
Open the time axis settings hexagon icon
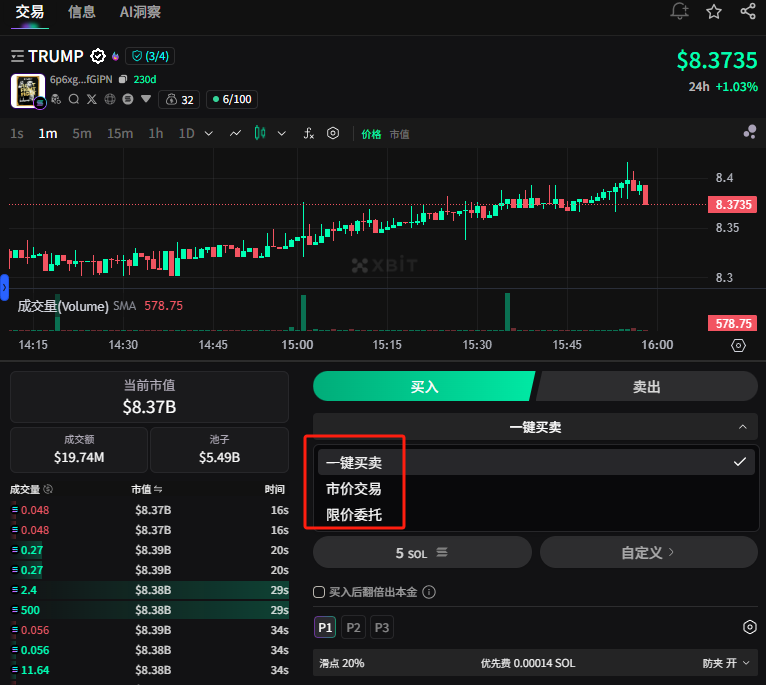[738, 345]
